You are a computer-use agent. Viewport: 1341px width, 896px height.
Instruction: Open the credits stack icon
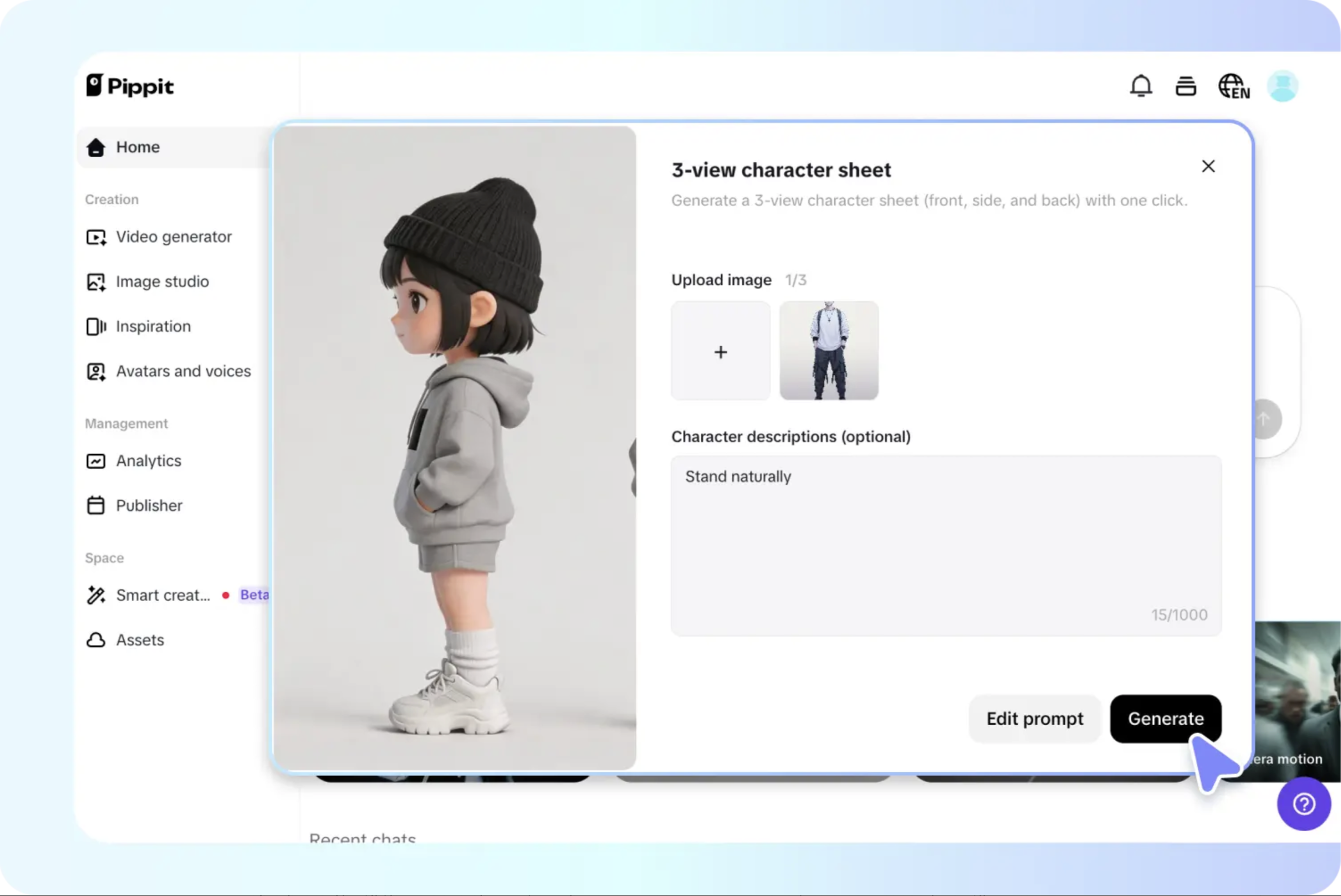[x=1186, y=86]
